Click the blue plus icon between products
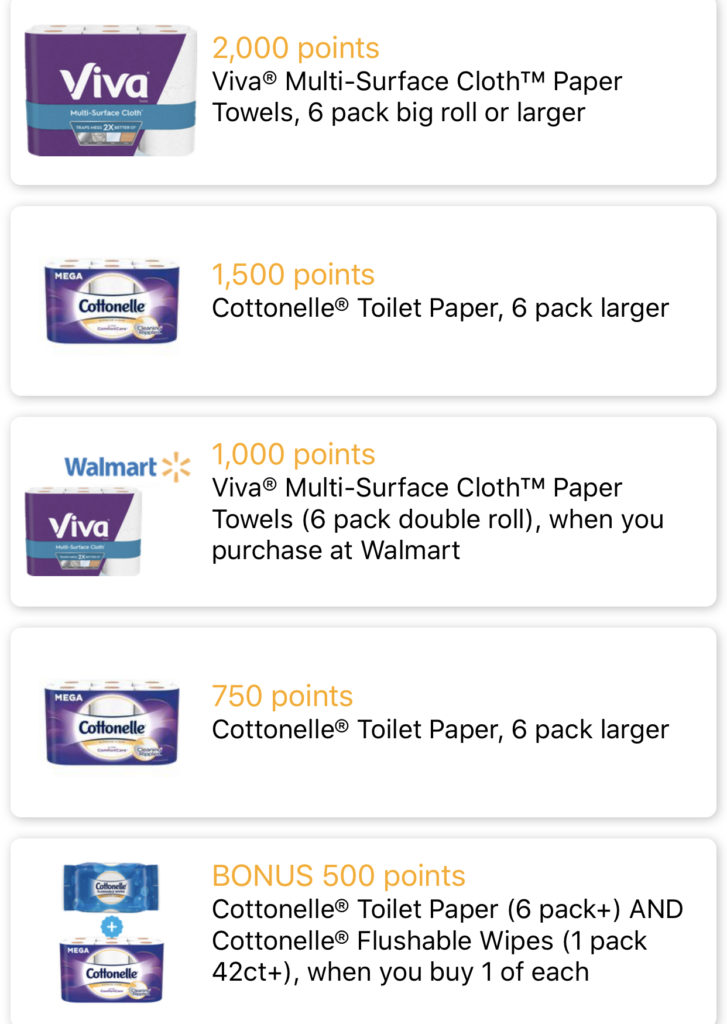This screenshot has width=727, height=1024. 112,926
